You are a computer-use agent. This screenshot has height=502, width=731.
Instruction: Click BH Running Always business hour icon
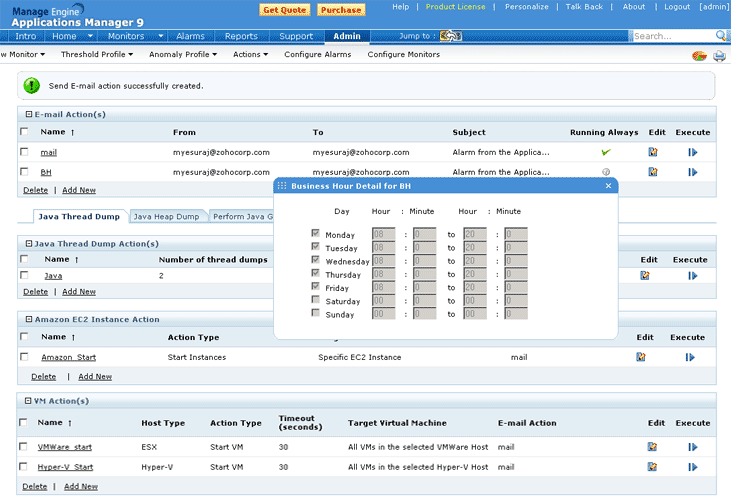point(605,172)
